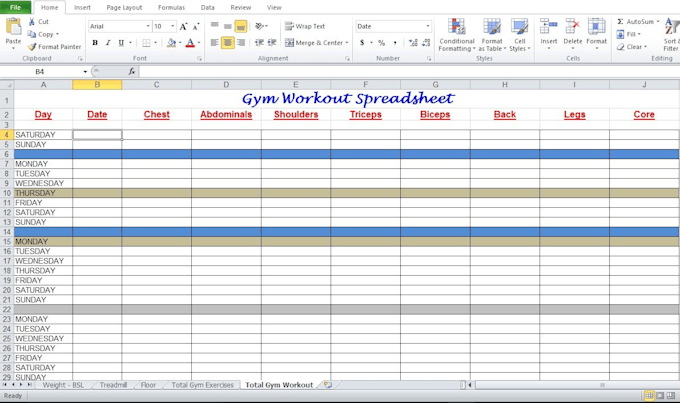Click the Orientation text angle icon
Image resolution: width=680 pixels, height=403 pixels.
click(259, 26)
